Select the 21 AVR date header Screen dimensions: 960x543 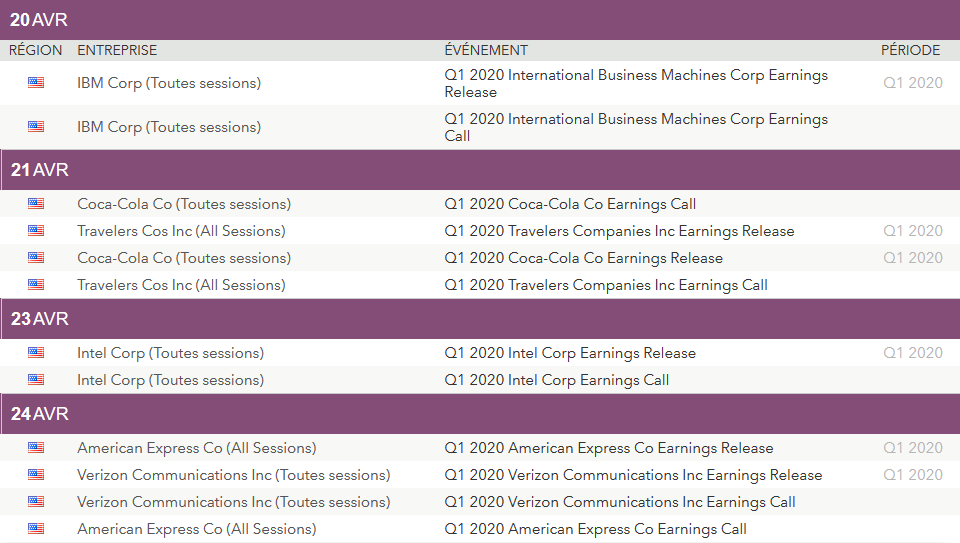pyautogui.click(x=40, y=170)
